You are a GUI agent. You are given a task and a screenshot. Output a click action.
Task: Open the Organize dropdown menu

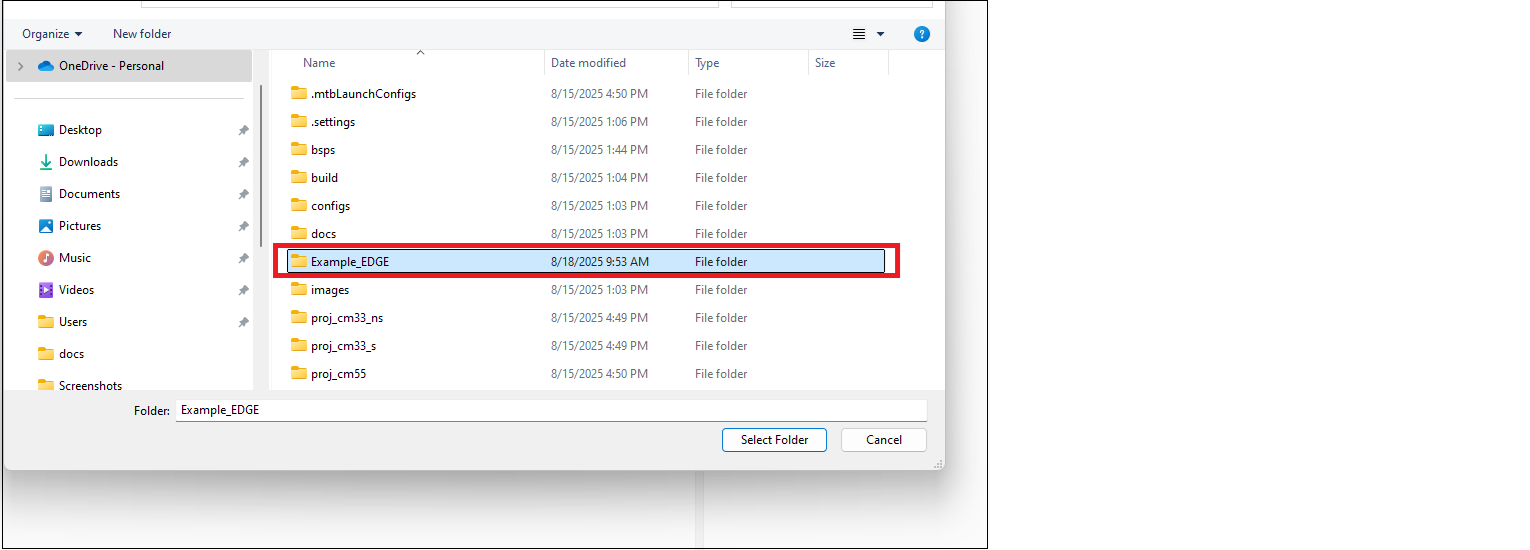tap(52, 34)
